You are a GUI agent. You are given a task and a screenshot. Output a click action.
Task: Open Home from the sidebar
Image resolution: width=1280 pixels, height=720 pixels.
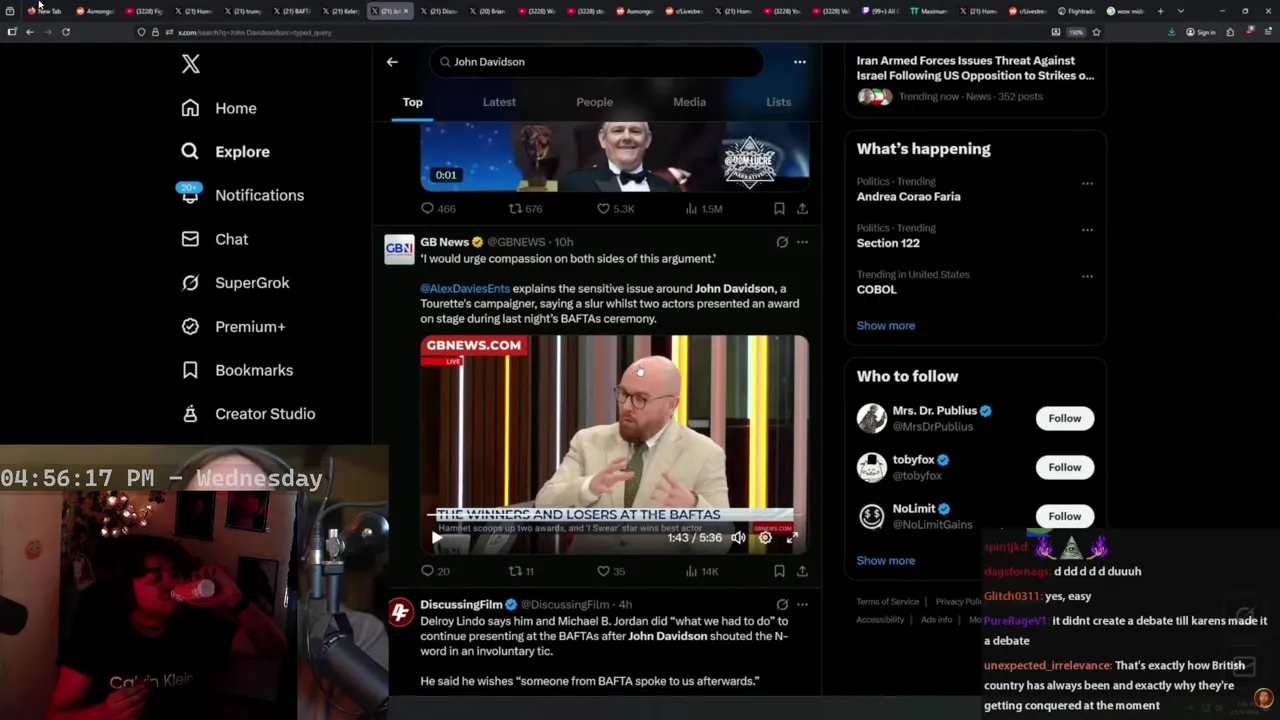(x=219, y=108)
